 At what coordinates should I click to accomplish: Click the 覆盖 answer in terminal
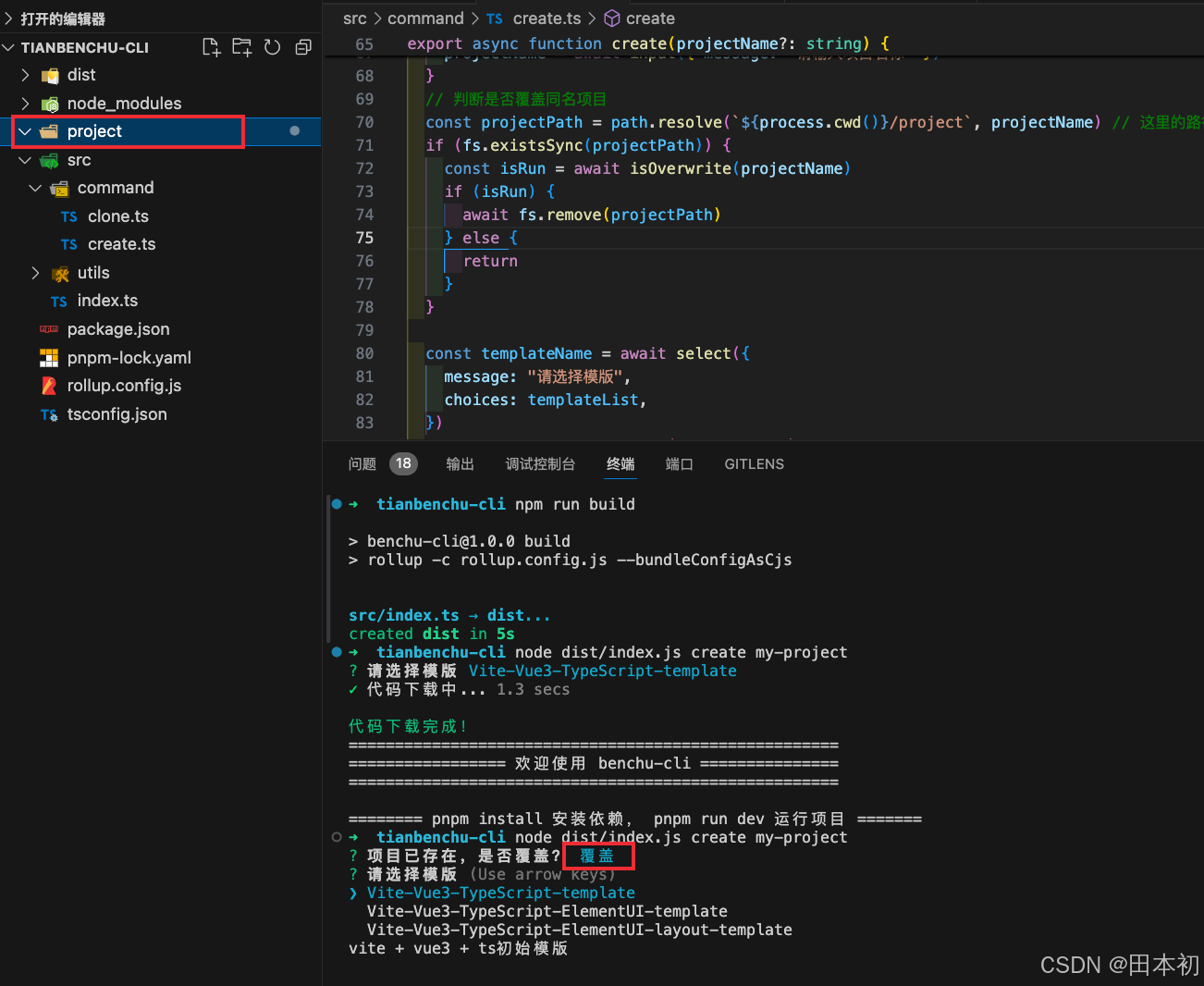597,856
